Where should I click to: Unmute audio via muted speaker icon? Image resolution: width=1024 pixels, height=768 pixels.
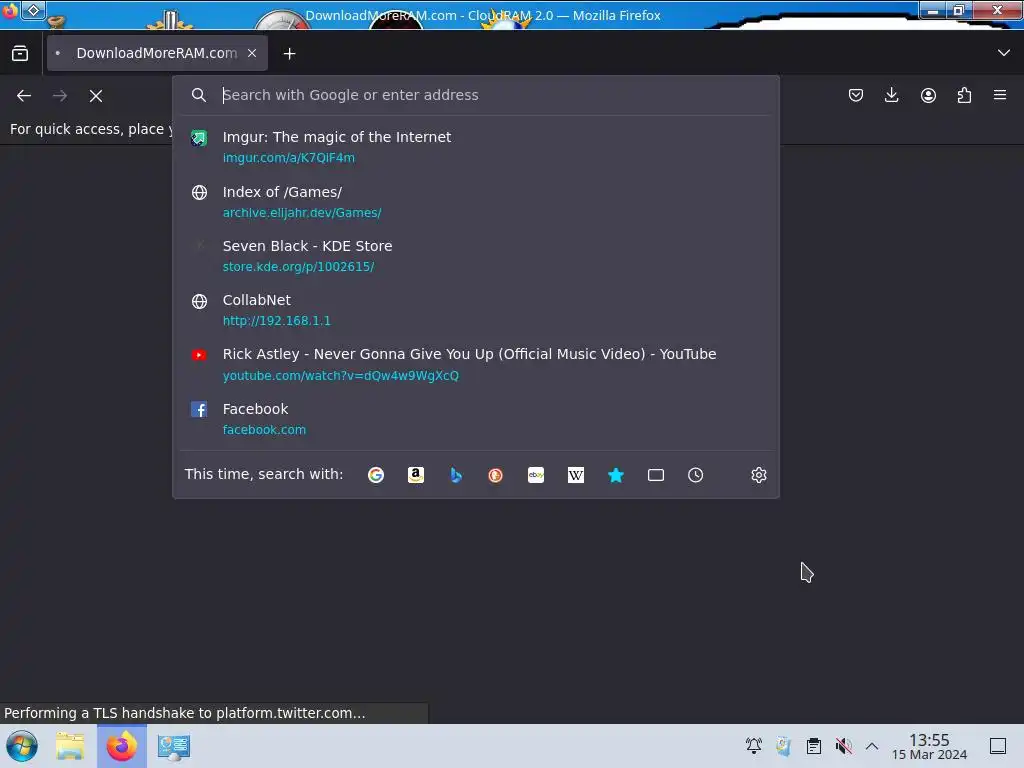pos(844,746)
